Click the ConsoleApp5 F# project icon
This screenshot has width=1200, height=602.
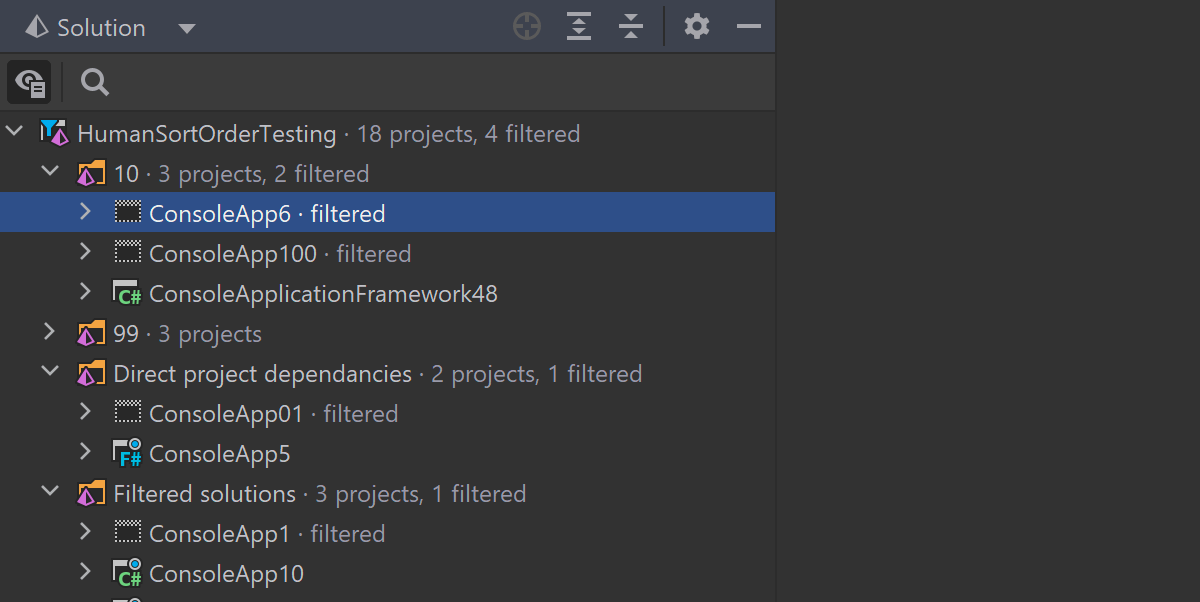(x=127, y=453)
